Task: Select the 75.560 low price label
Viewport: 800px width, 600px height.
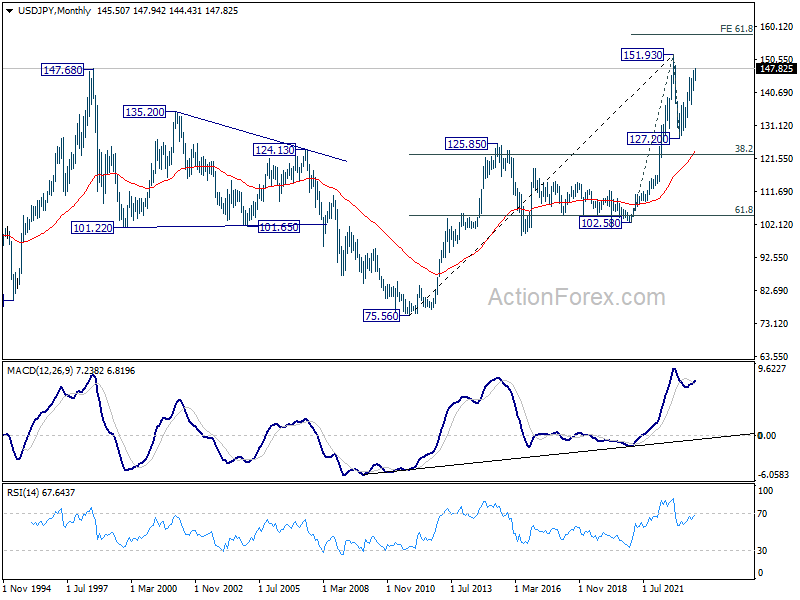Action: coord(382,316)
